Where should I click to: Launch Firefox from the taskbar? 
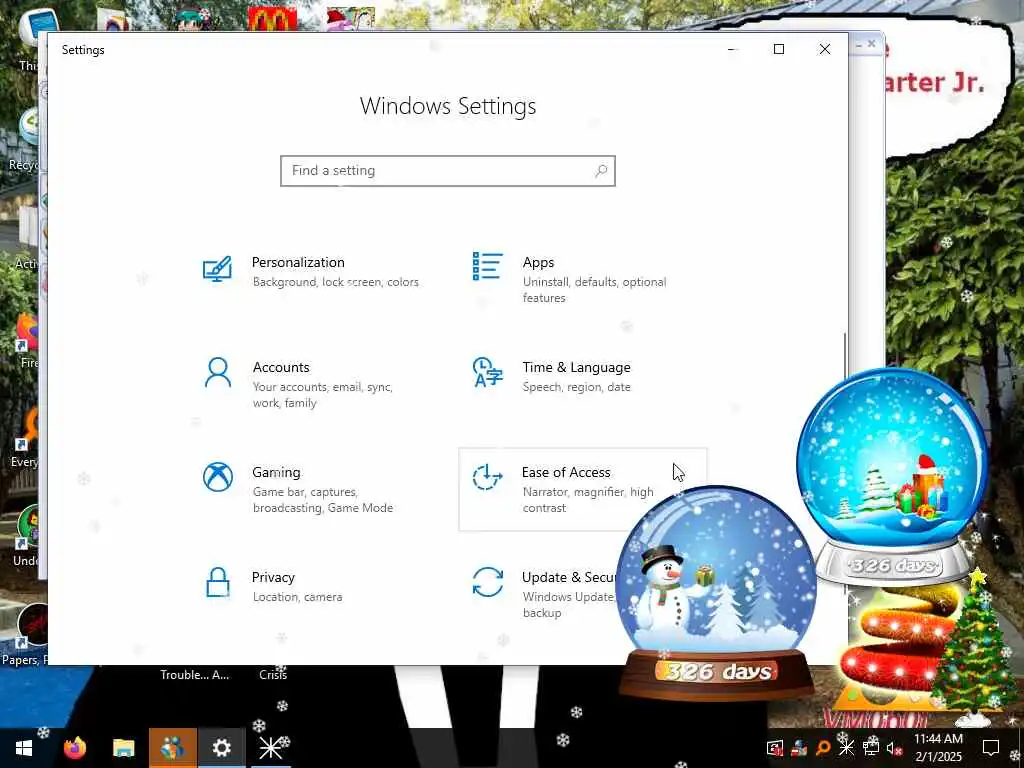(x=75, y=748)
